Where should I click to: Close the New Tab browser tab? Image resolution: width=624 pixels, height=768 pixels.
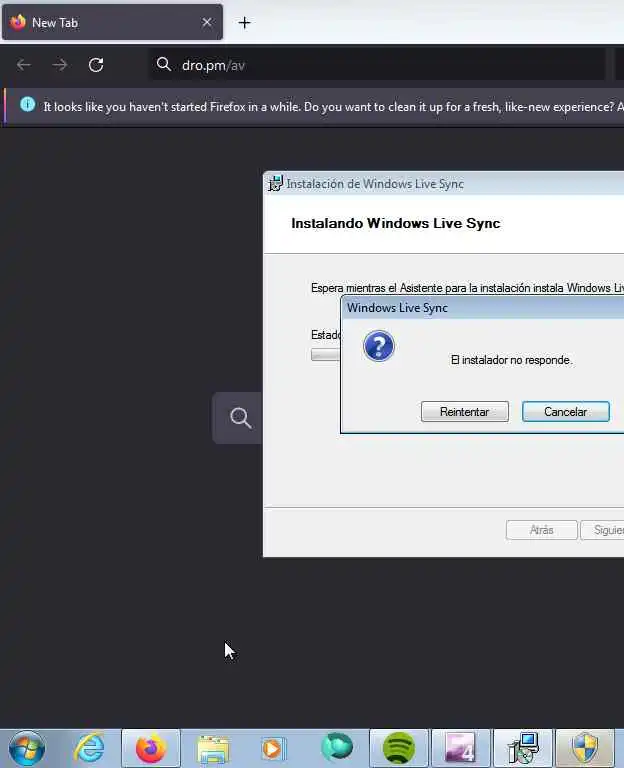point(207,23)
